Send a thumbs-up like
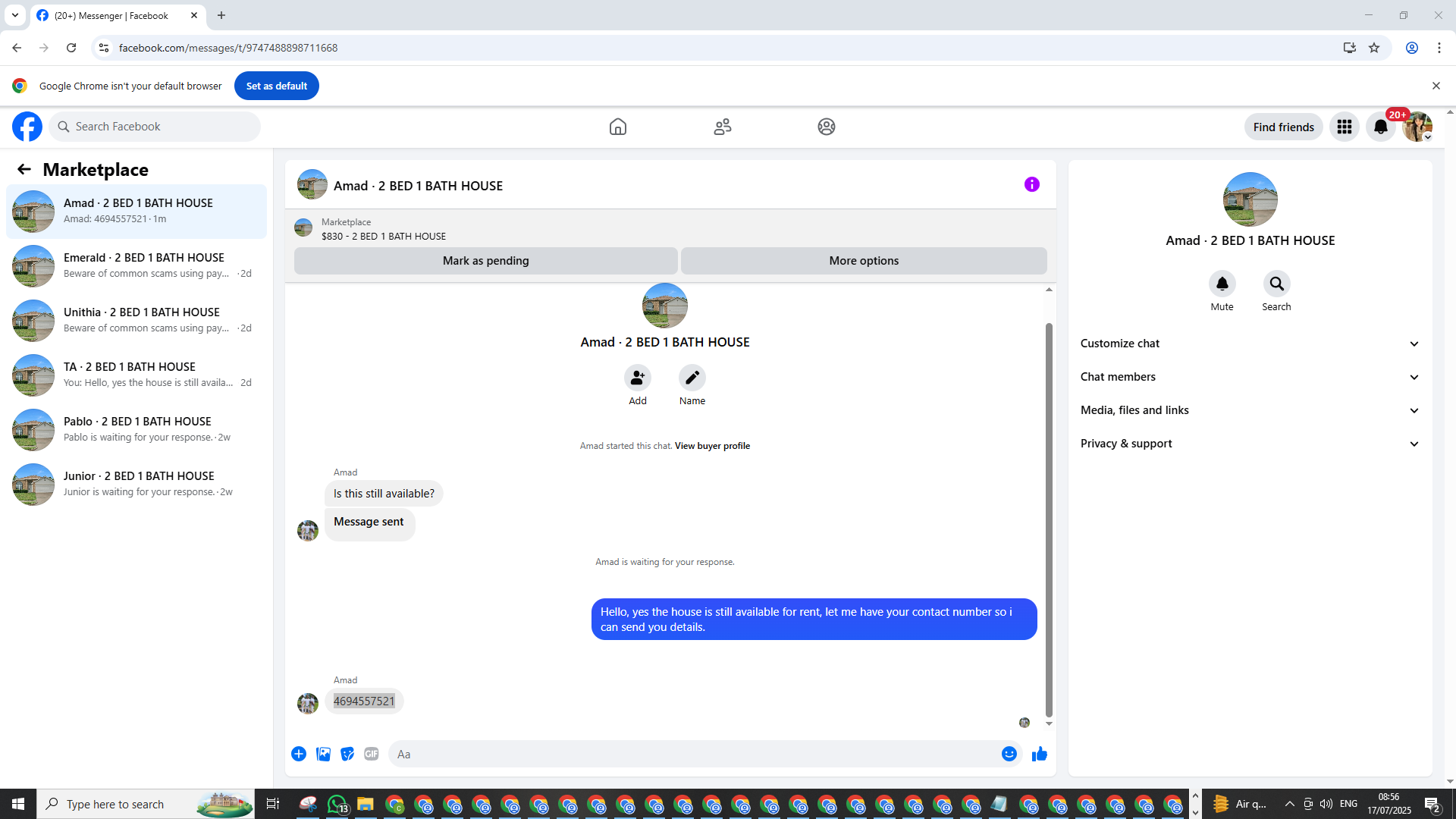The height and width of the screenshot is (819, 1456). [x=1040, y=754]
